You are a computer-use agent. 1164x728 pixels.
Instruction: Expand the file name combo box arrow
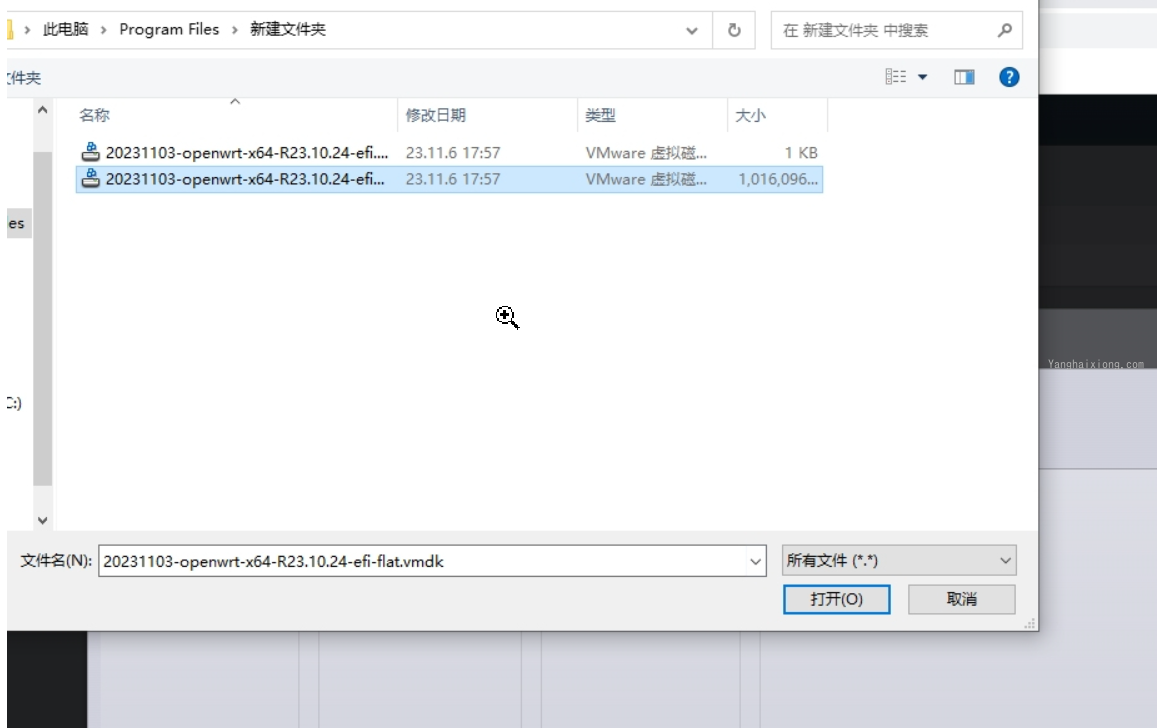coord(755,561)
